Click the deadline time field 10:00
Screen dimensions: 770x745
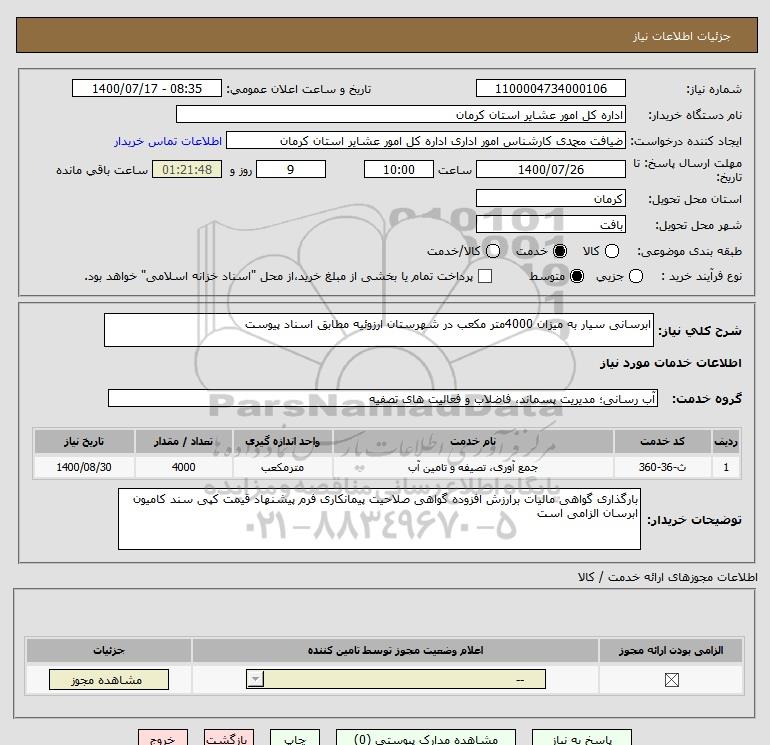[399, 169]
